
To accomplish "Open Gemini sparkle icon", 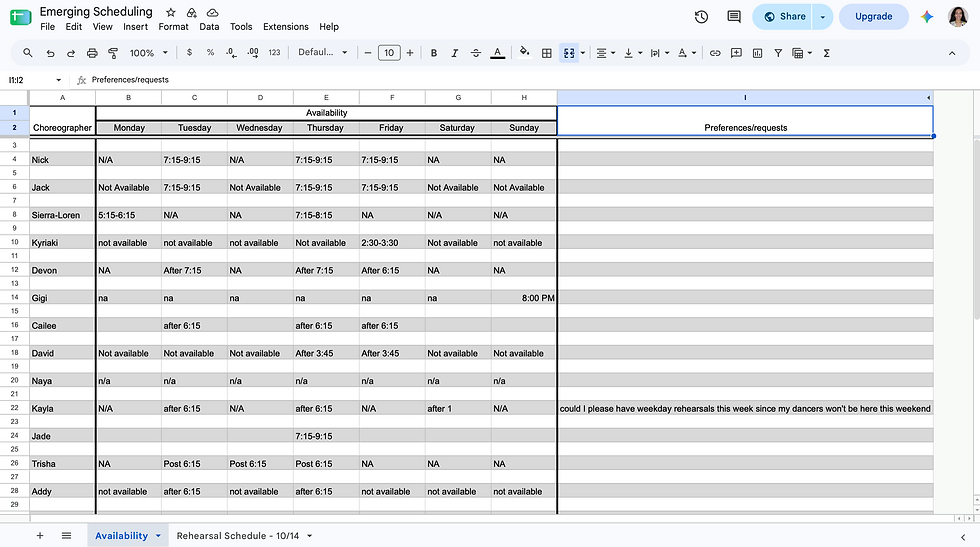I will click(927, 17).
